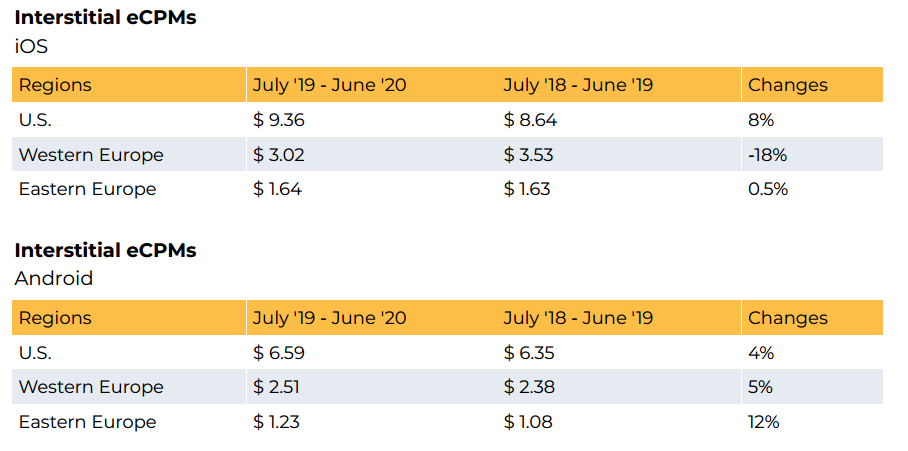This screenshot has height=451, width=908.
Task: Click the $ 8.64 cell in iOS table
Action: tap(530, 120)
